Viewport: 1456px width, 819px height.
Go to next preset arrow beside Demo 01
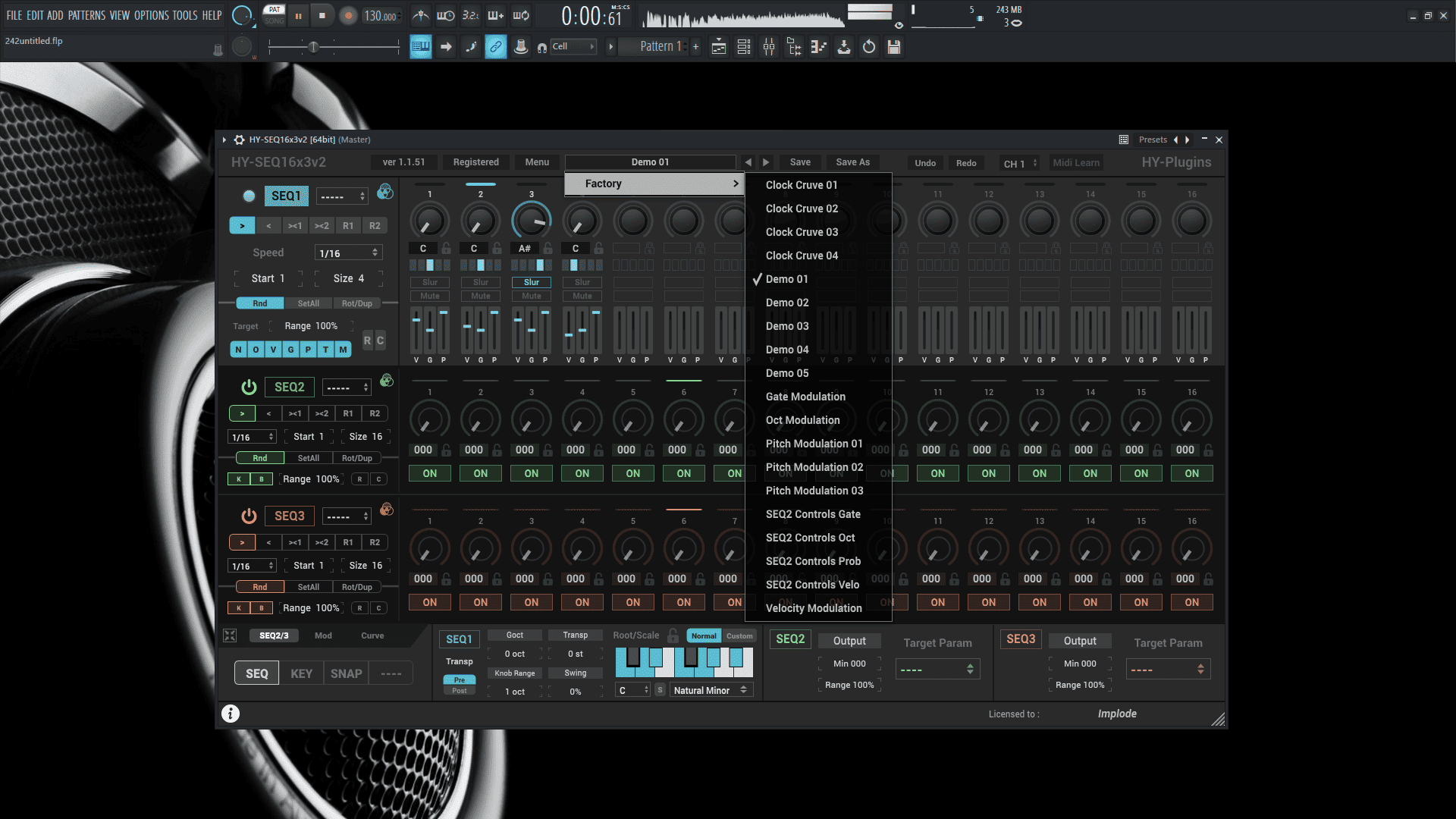coord(766,162)
